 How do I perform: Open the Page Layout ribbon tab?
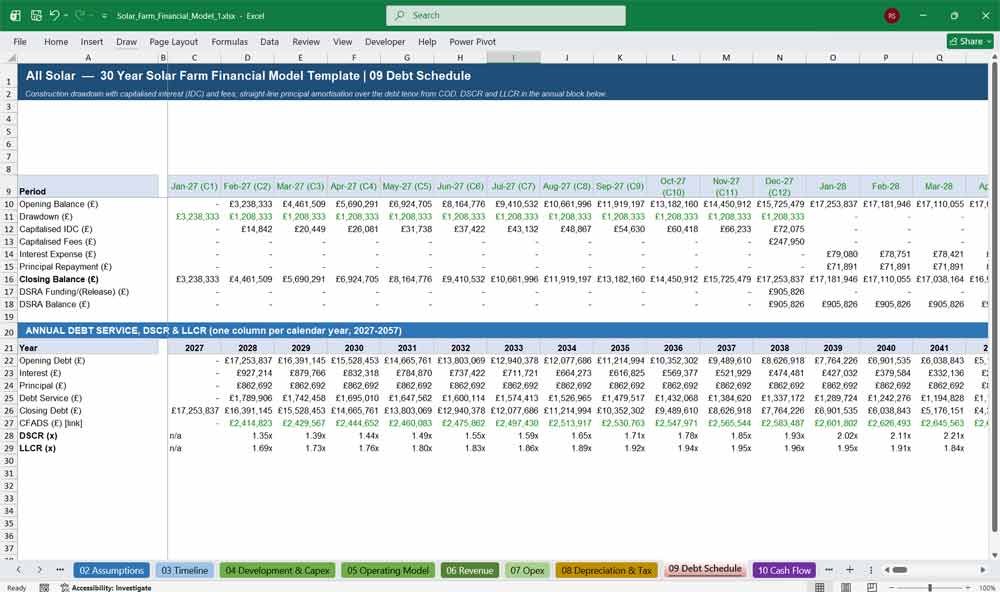coord(173,41)
